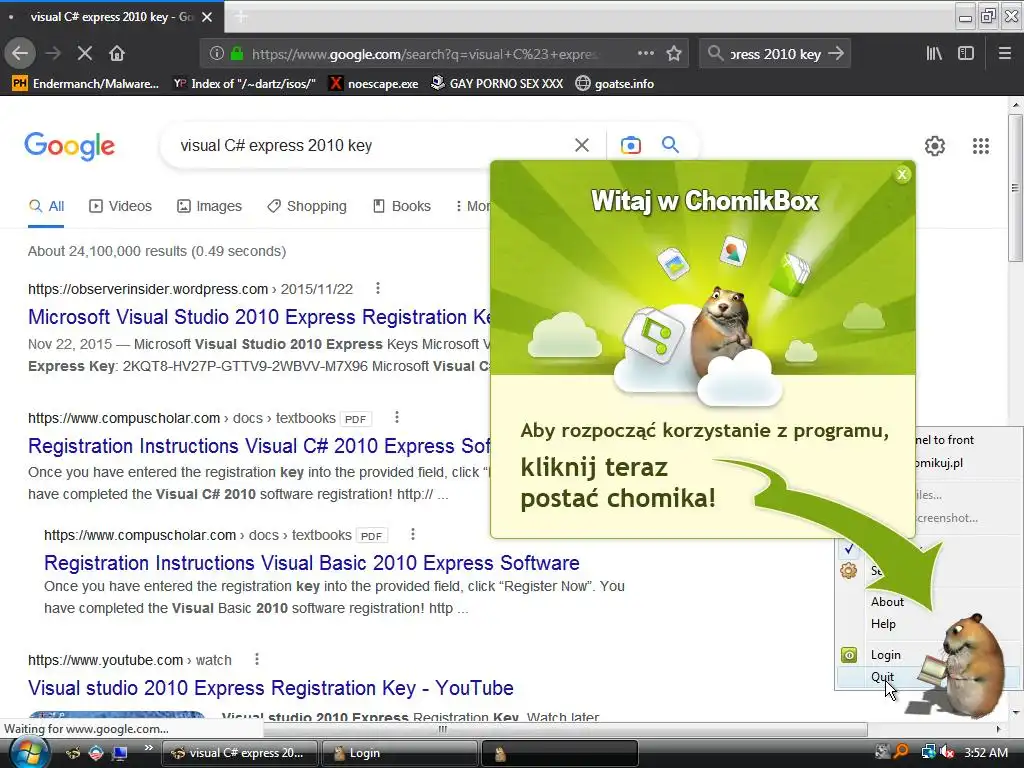Select the All search tab

tap(46, 206)
